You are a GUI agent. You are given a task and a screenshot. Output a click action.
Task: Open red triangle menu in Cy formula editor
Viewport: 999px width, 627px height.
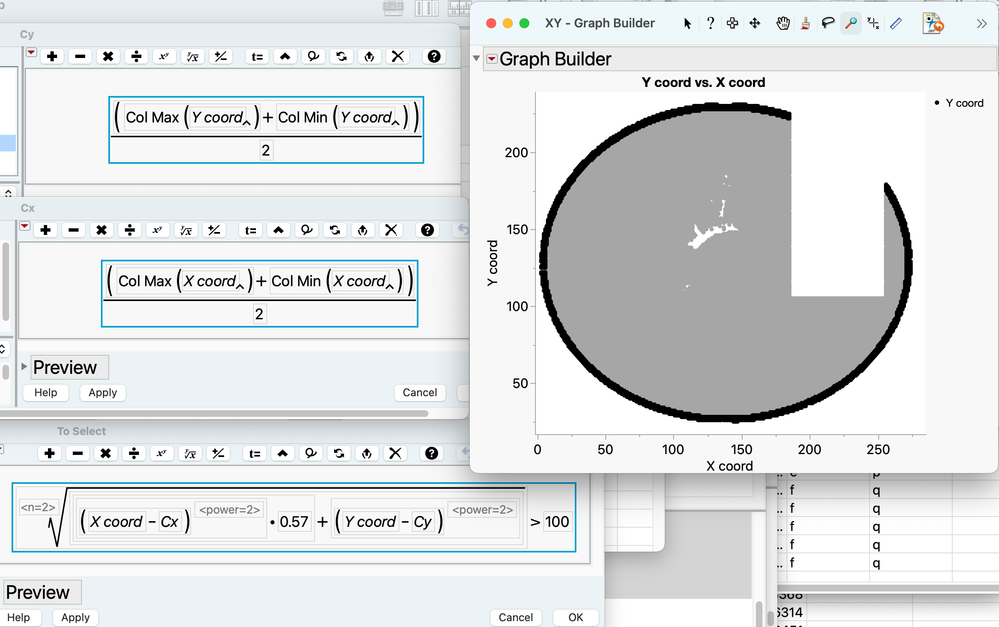[x=31, y=52]
